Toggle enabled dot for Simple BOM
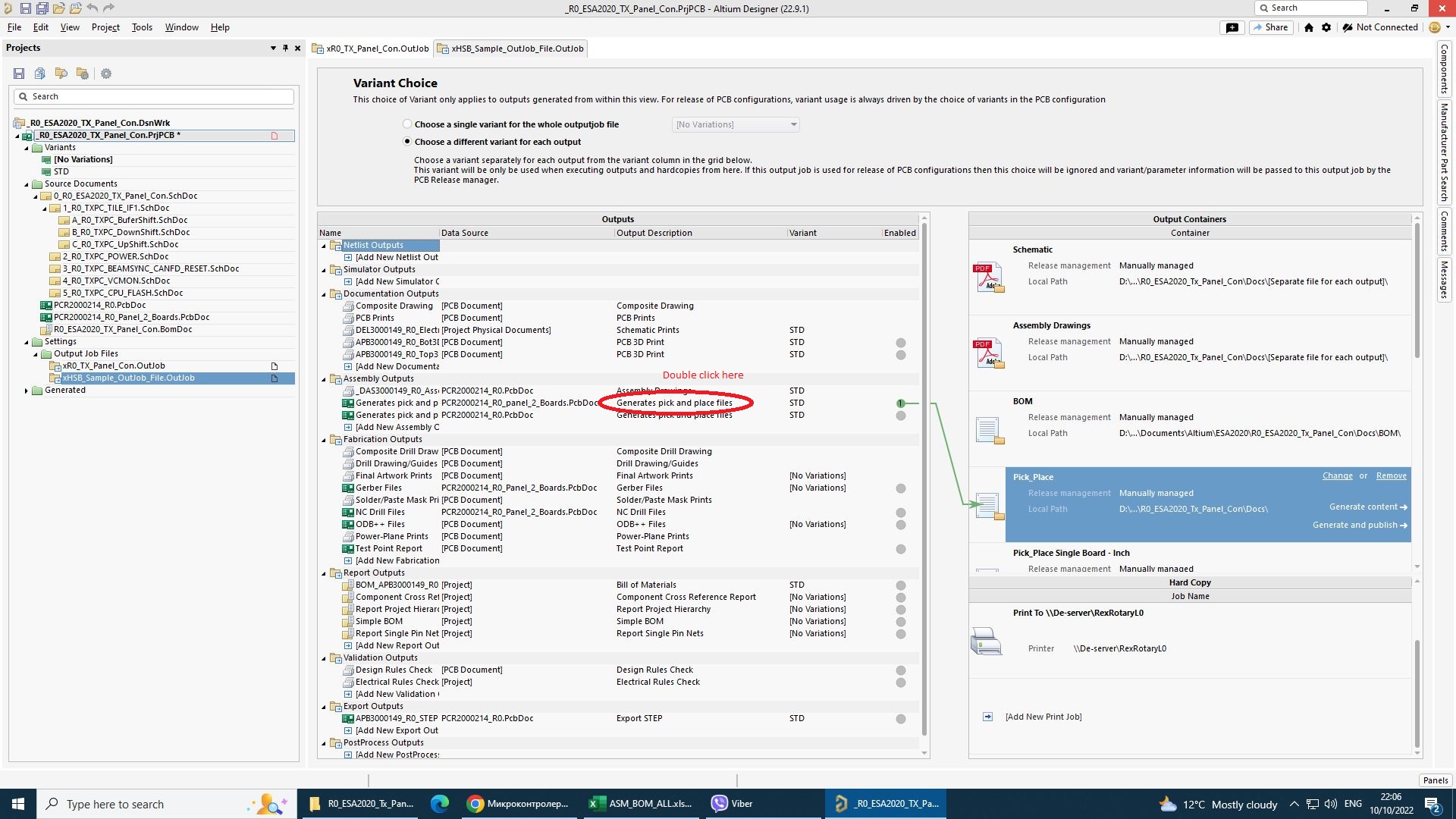This screenshot has height=819, width=1456. [901, 622]
